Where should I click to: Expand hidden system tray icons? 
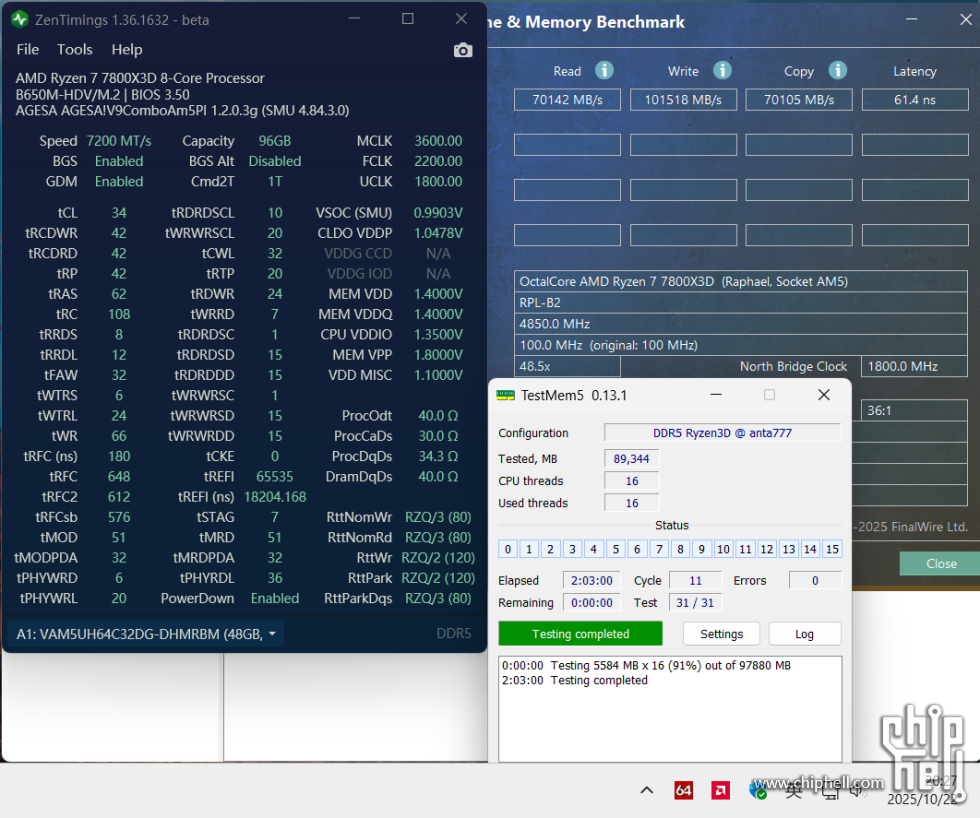[x=647, y=790]
